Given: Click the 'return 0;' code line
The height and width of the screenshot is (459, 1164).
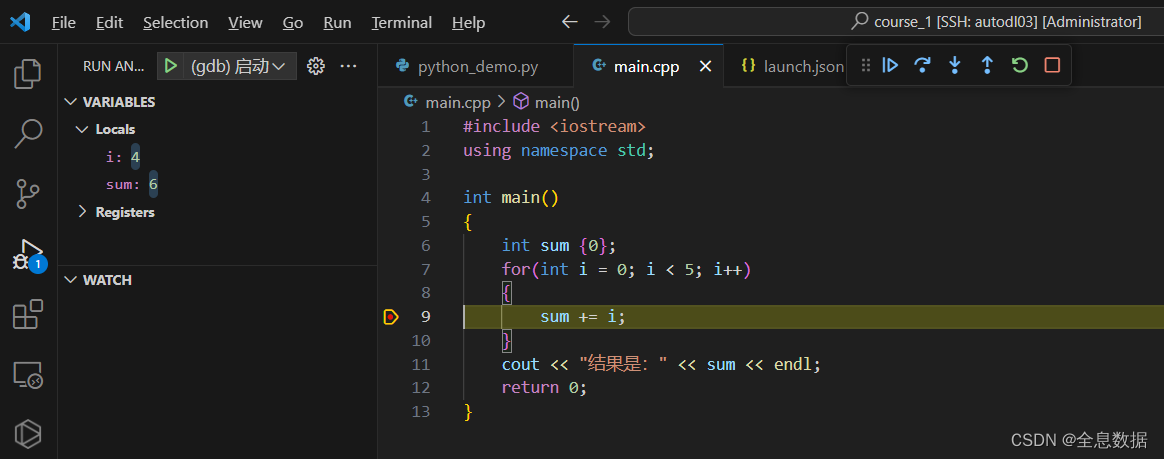Looking at the screenshot, I should [544, 388].
